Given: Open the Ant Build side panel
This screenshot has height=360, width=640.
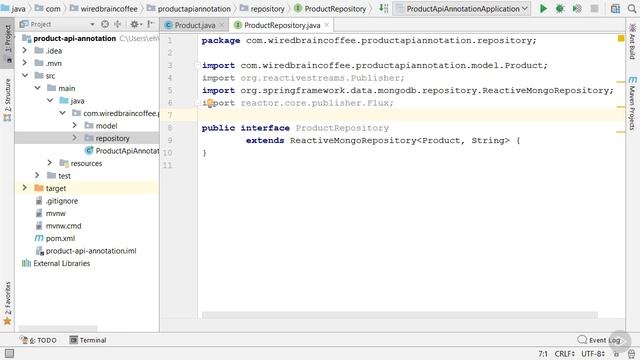Looking at the screenshot, I should click(x=632, y=42).
